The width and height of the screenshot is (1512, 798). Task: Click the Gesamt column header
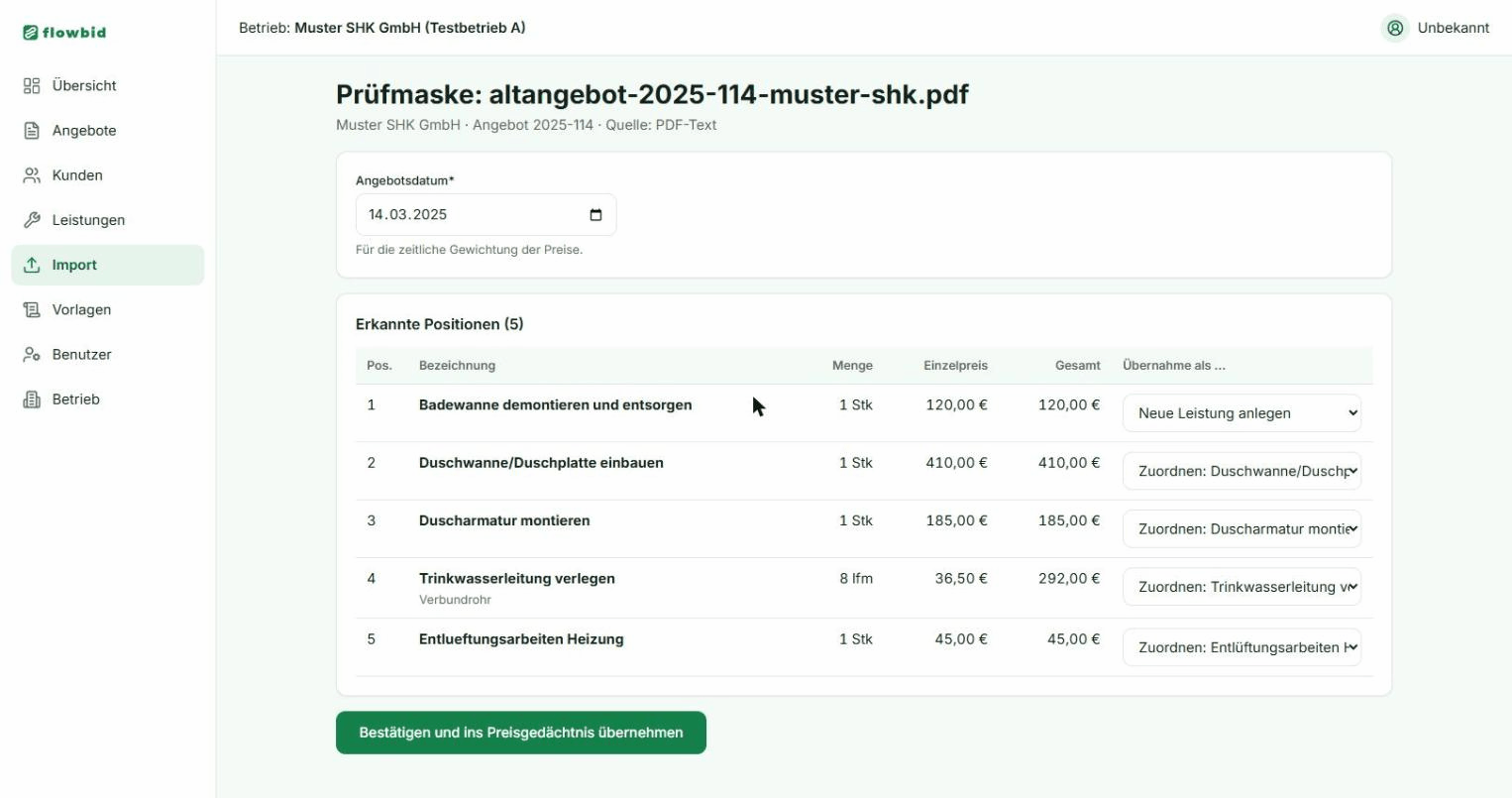(x=1078, y=366)
